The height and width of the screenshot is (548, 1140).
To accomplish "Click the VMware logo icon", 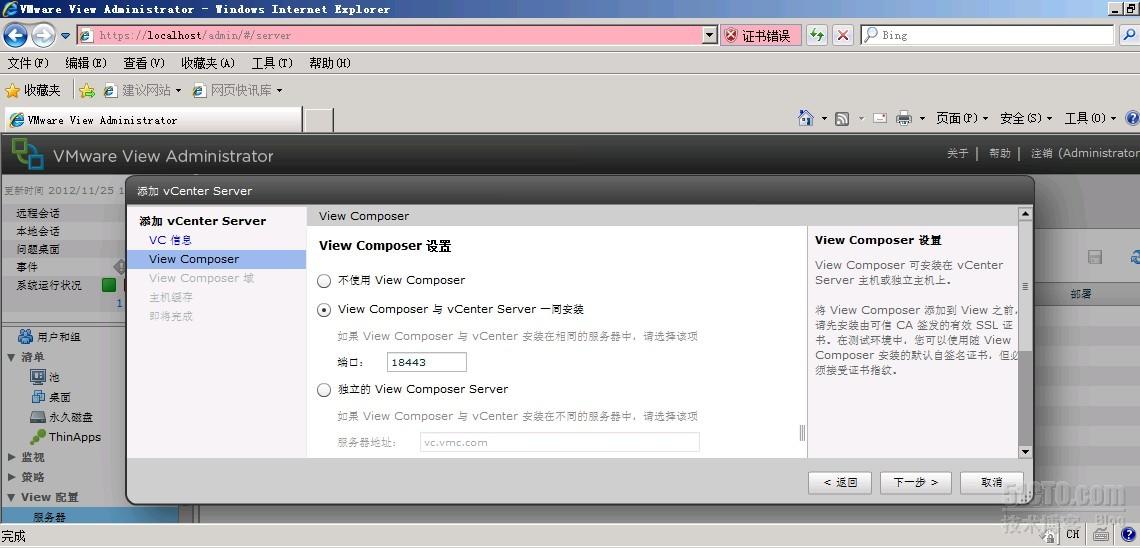I will [x=27, y=156].
